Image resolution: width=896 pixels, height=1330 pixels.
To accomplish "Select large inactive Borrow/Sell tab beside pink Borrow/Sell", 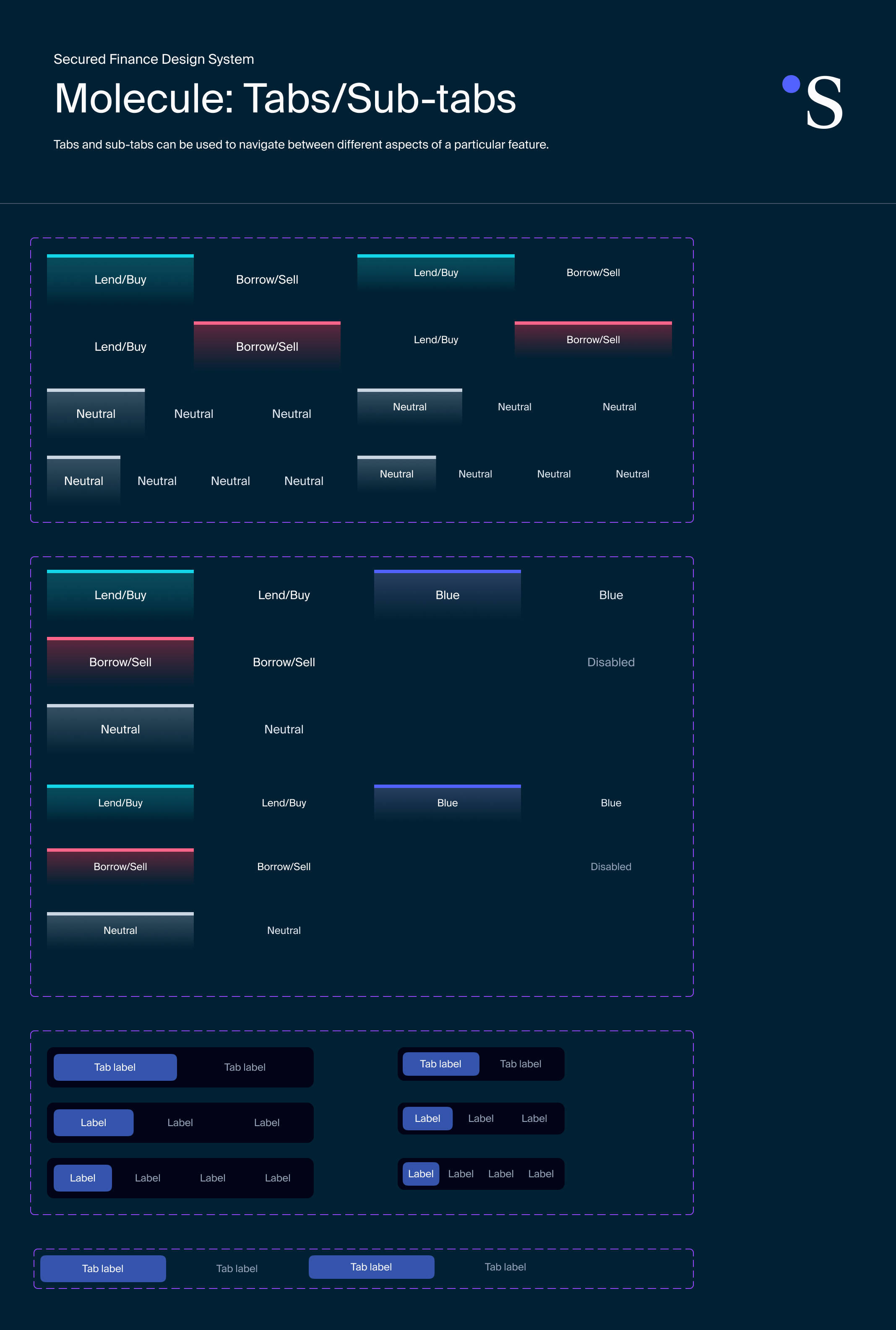I will (284, 662).
